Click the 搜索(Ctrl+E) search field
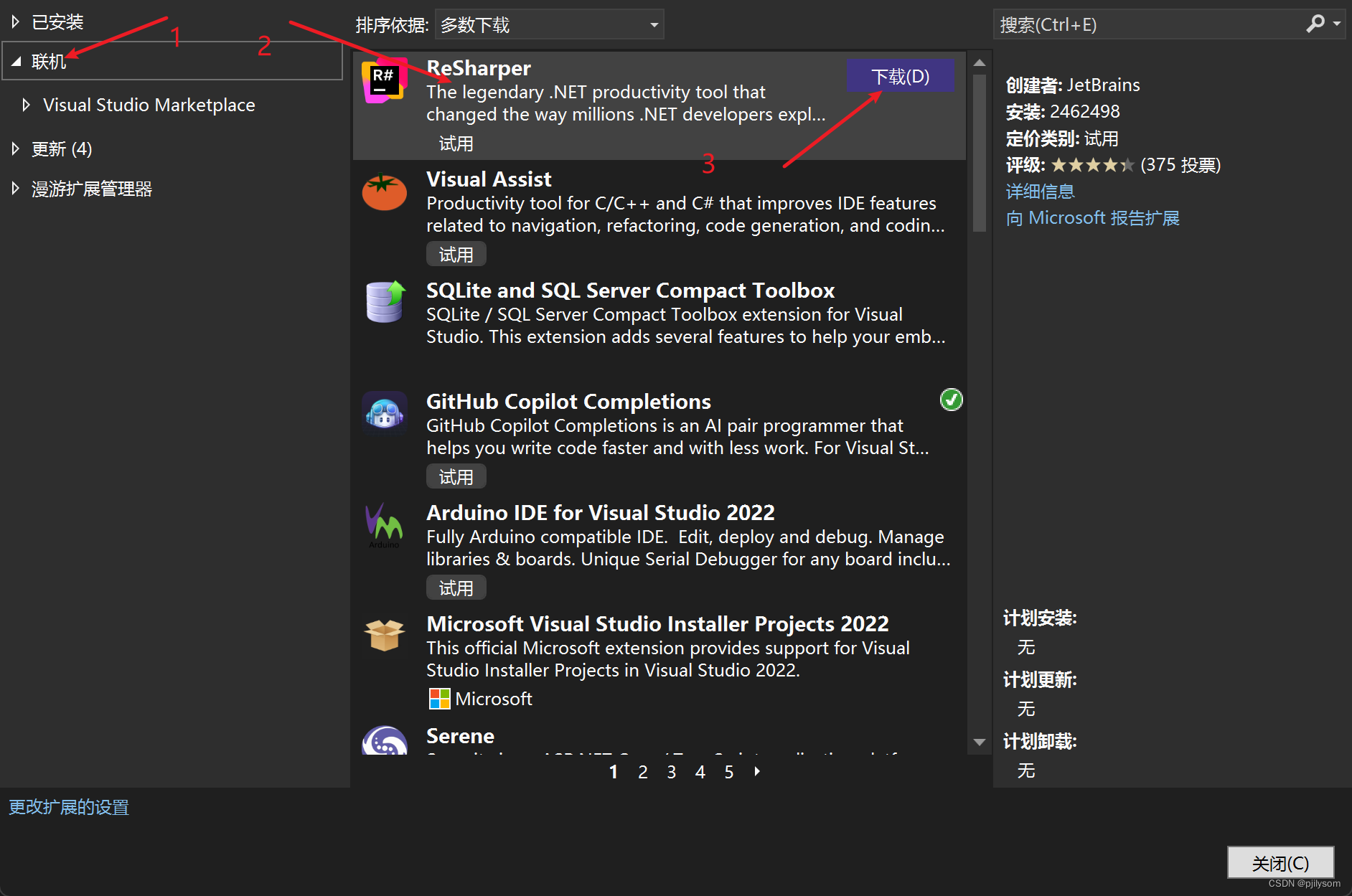The image size is (1352, 896). coord(1148,24)
